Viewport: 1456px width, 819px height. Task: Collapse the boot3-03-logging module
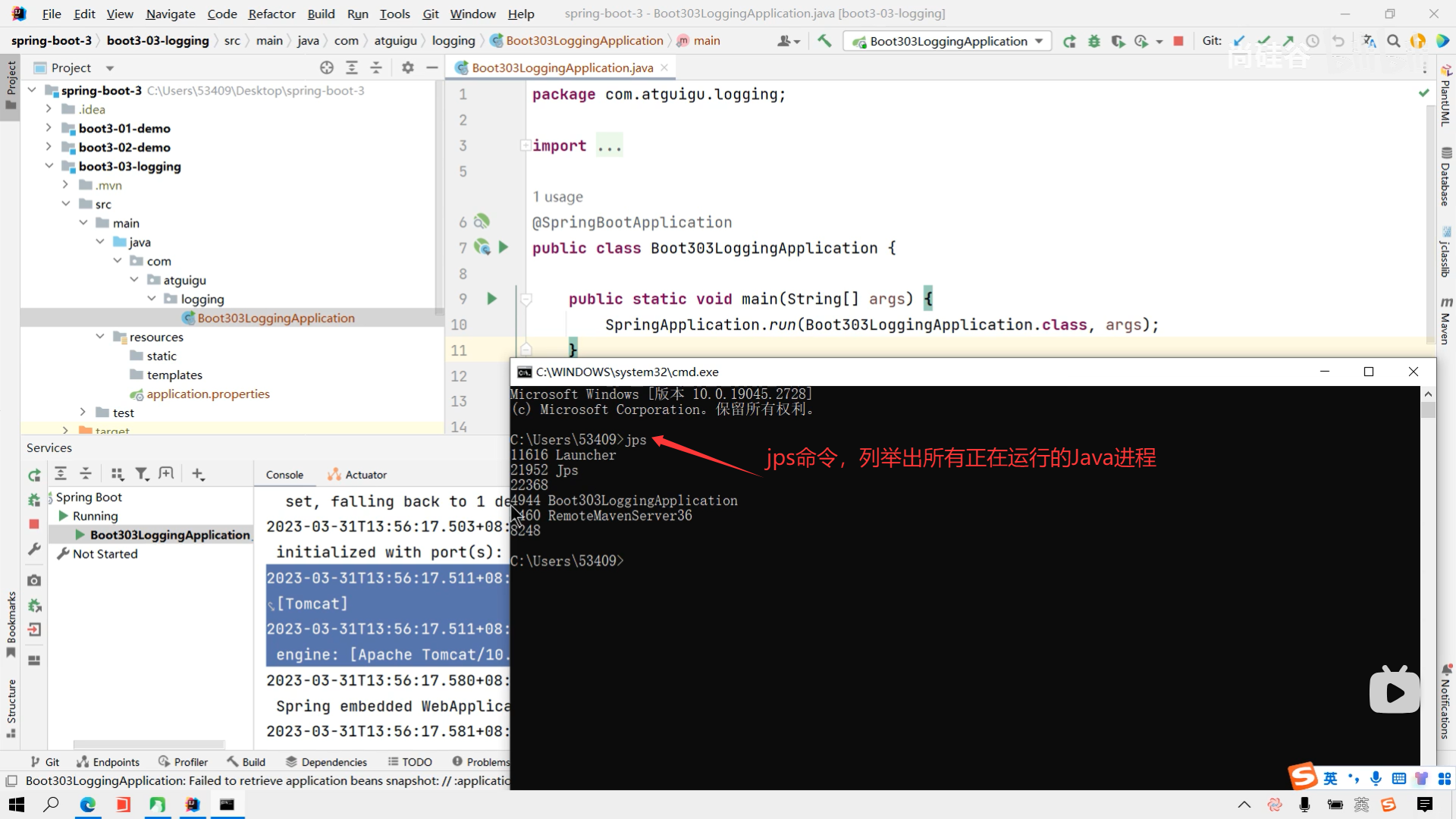pos(49,166)
